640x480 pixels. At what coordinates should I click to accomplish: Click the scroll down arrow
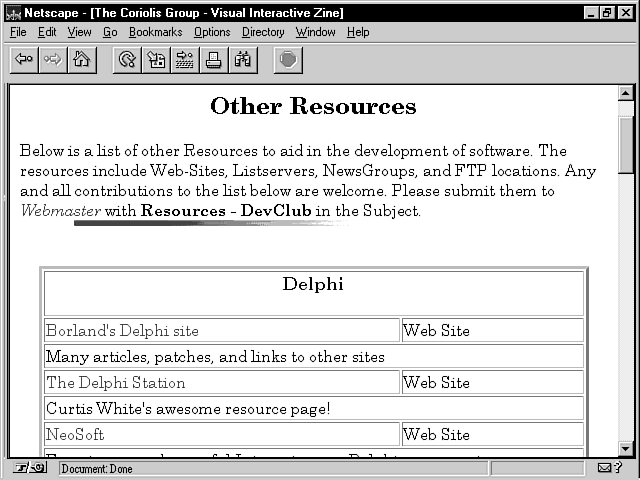point(625,449)
